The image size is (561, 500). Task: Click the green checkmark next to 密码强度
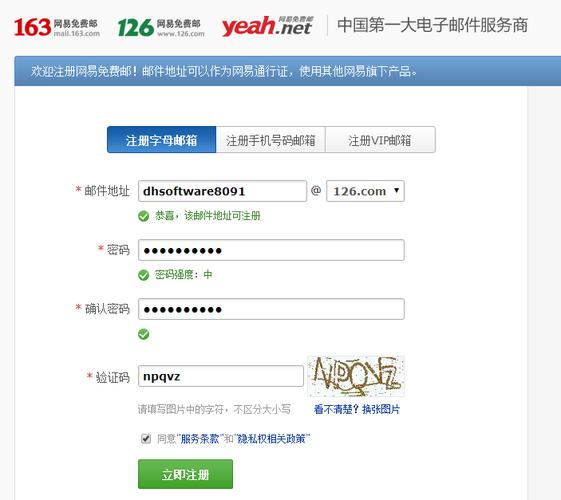(143, 275)
